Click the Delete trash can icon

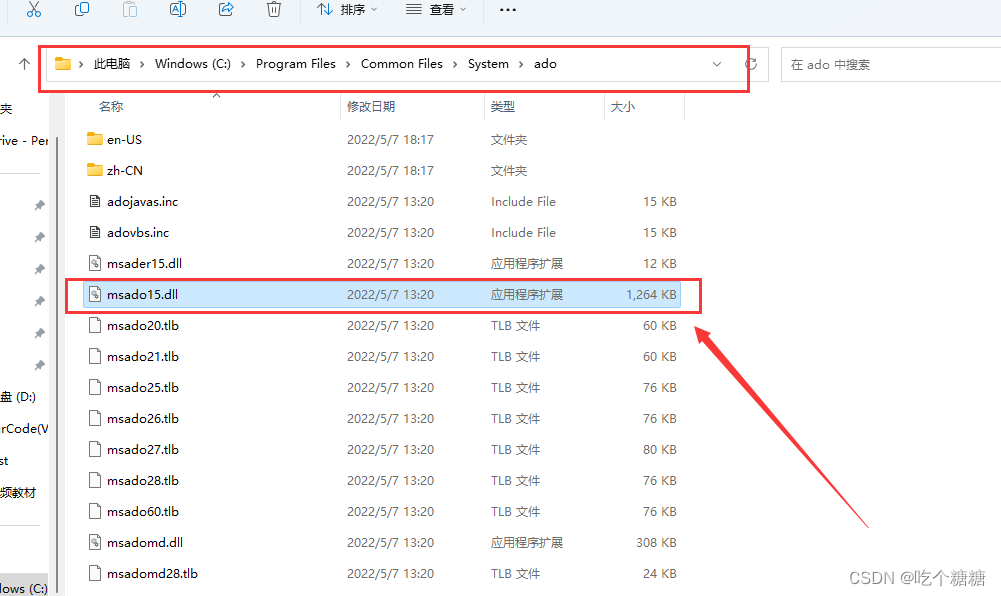point(274,9)
